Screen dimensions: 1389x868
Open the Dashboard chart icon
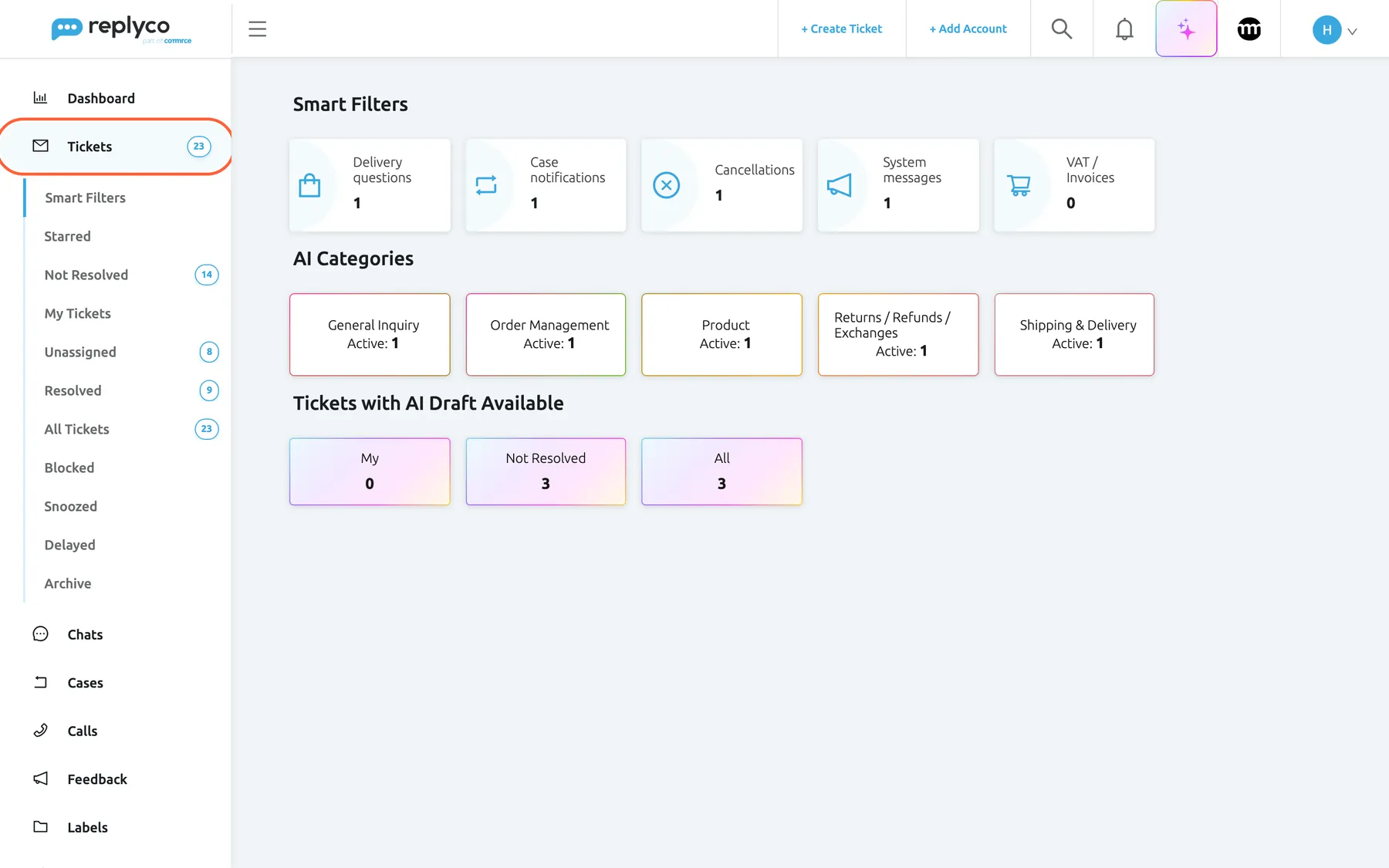[40, 98]
